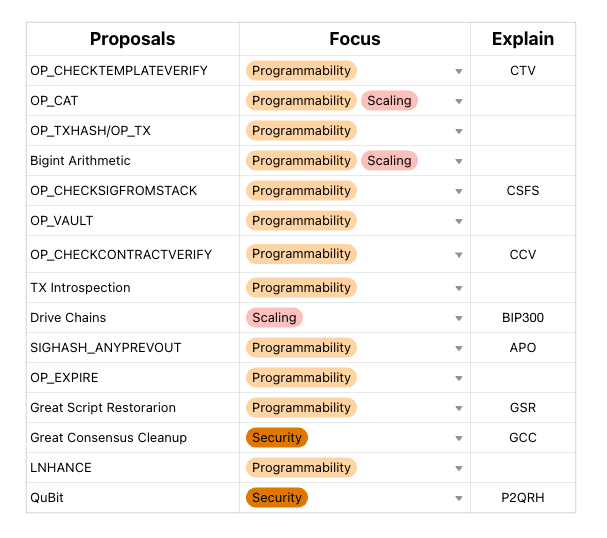Image resolution: width=607 pixels, height=538 pixels.
Task: Select the TX Introspection proposal cell
Action: click(132, 288)
